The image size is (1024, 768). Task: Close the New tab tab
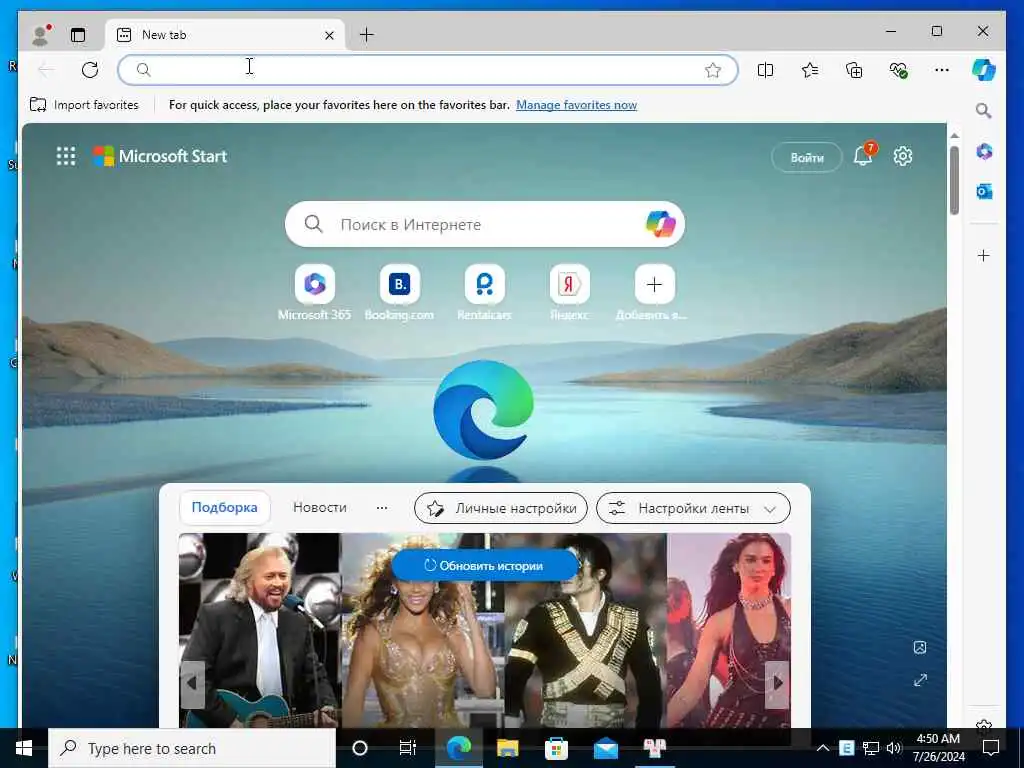tap(329, 35)
